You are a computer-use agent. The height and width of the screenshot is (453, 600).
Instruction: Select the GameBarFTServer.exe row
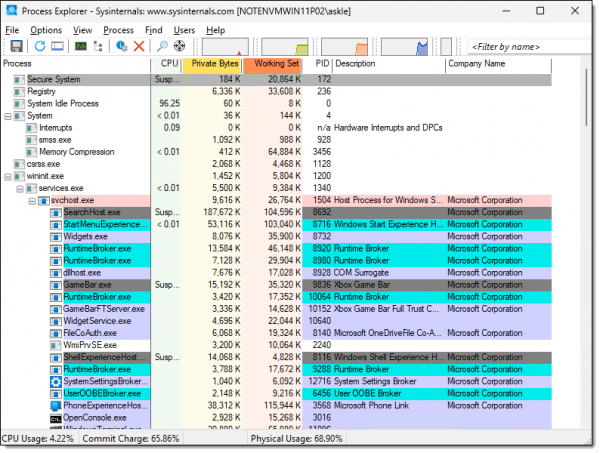click(x=276, y=309)
